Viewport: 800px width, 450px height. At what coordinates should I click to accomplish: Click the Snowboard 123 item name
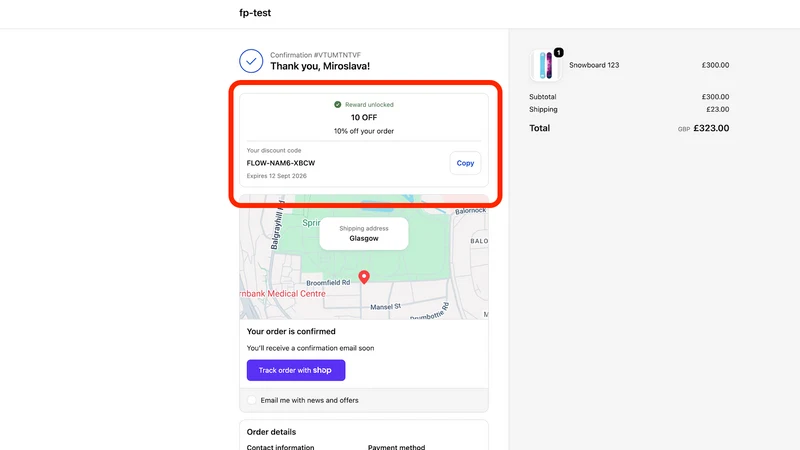coord(594,65)
